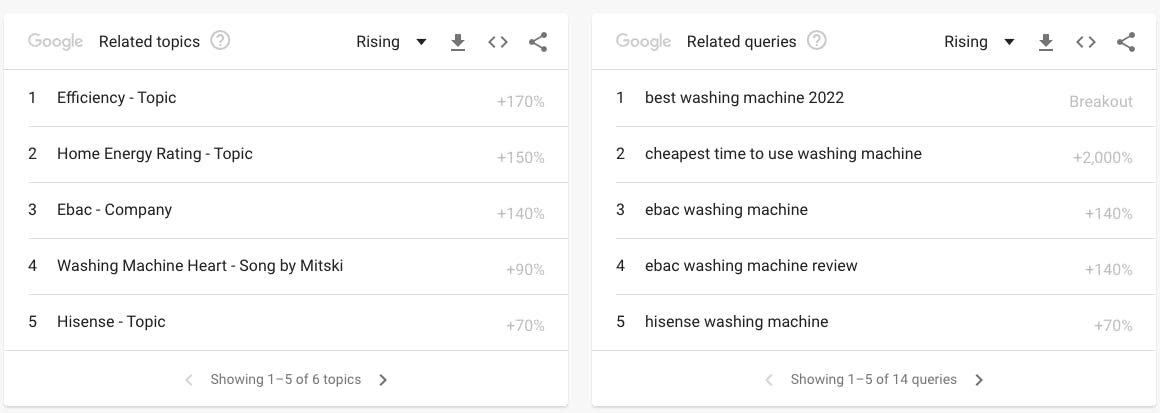The width and height of the screenshot is (1160, 413).
Task: Expand Rising dropdown in Related queries
Action: coord(979,42)
